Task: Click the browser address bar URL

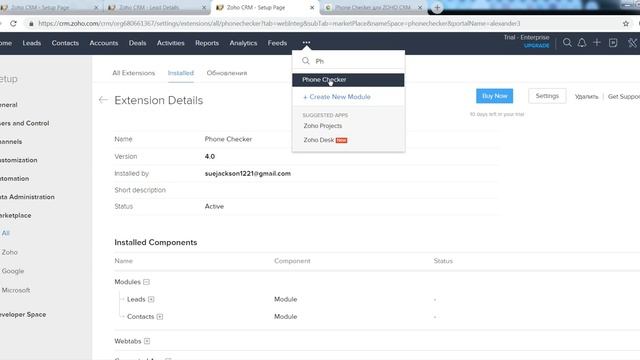Action: 279,24
